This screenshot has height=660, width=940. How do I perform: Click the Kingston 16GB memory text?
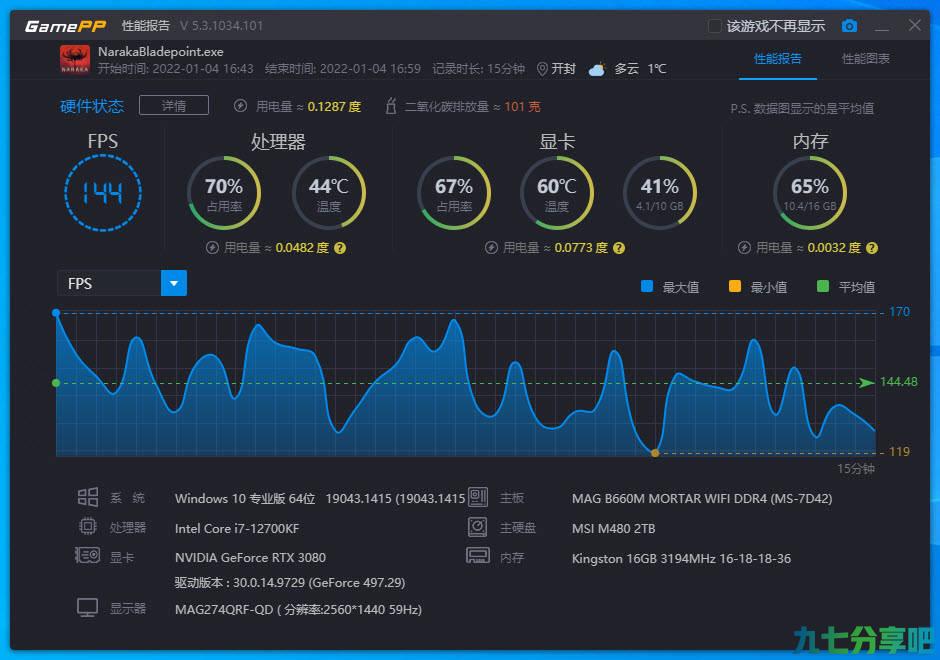[681, 558]
